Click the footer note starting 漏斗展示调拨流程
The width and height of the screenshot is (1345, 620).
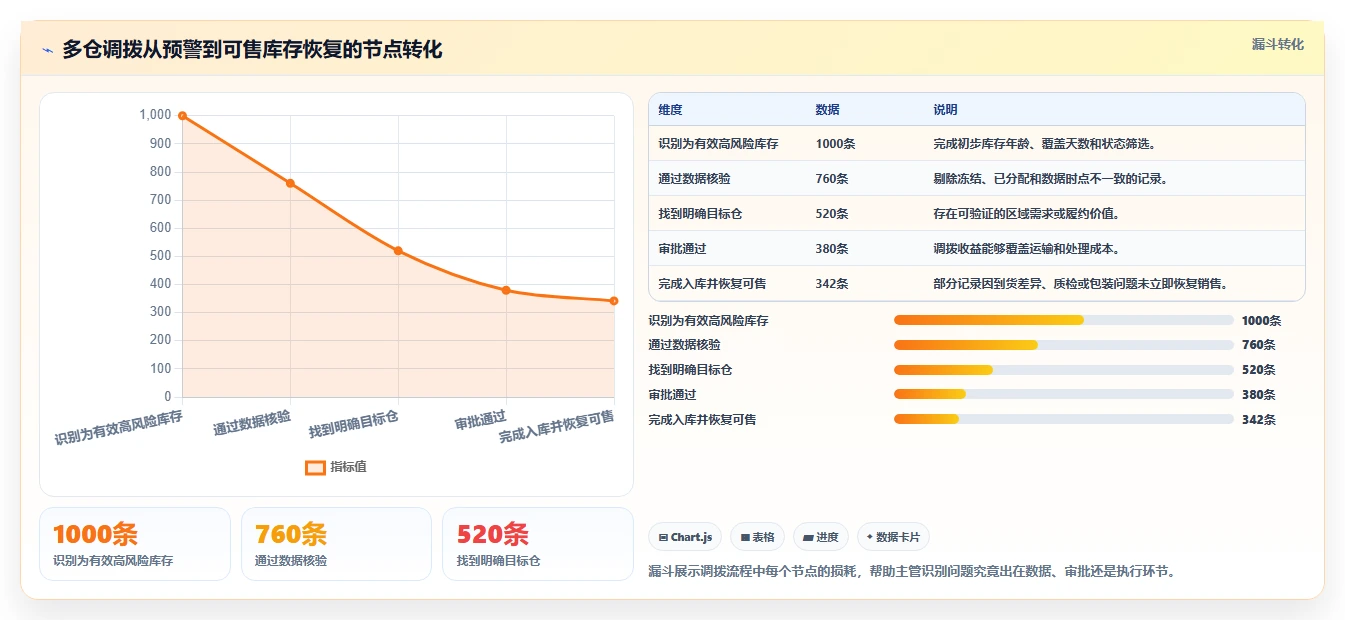913,572
